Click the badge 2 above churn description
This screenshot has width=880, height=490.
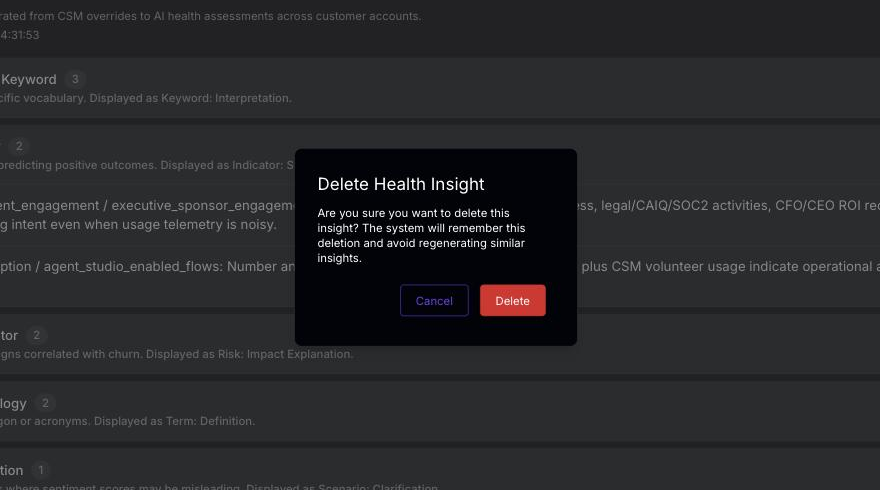[36, 335]
